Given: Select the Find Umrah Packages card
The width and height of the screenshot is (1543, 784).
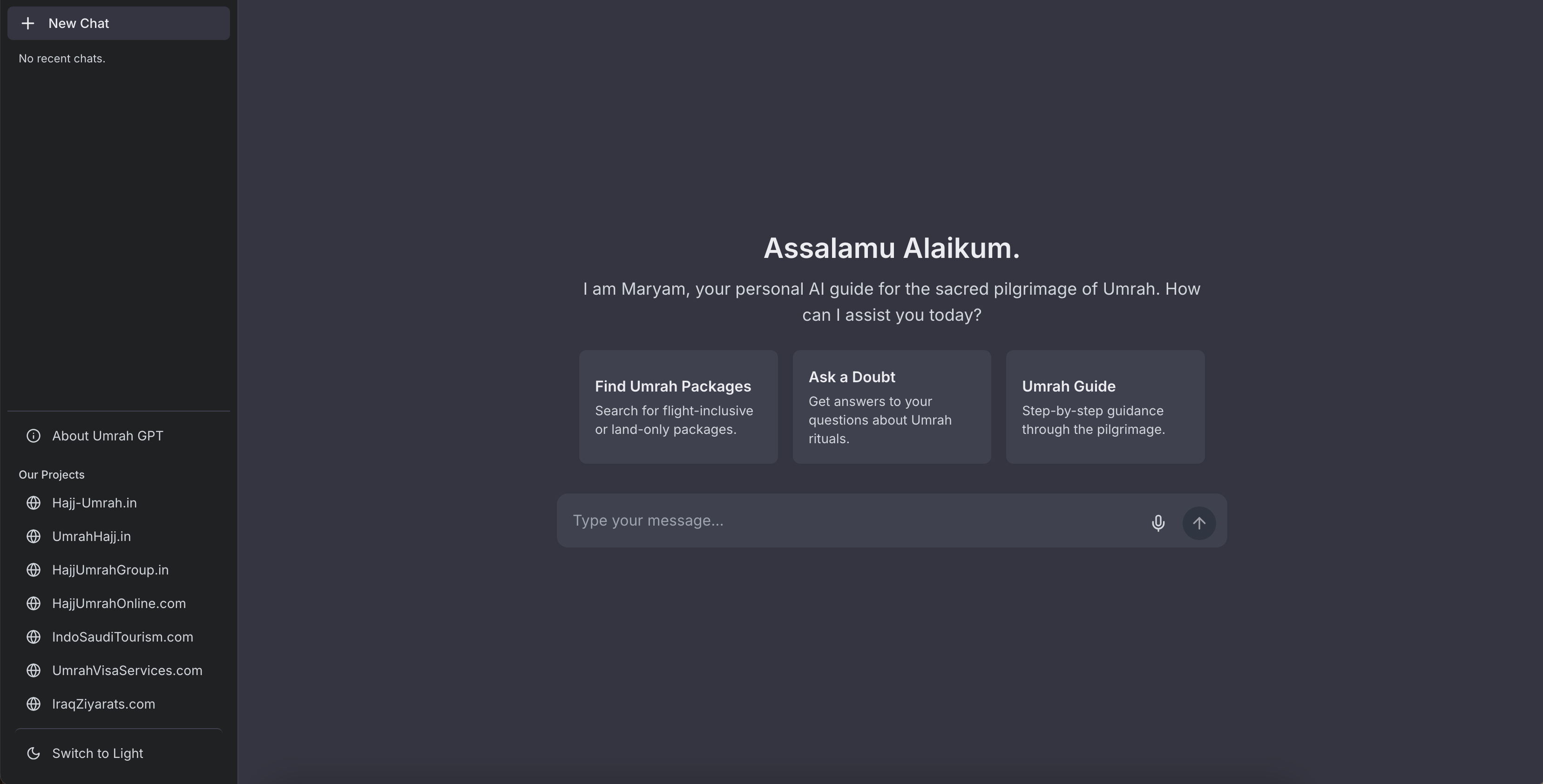Looking at the screenshot, I should (678, 407).
